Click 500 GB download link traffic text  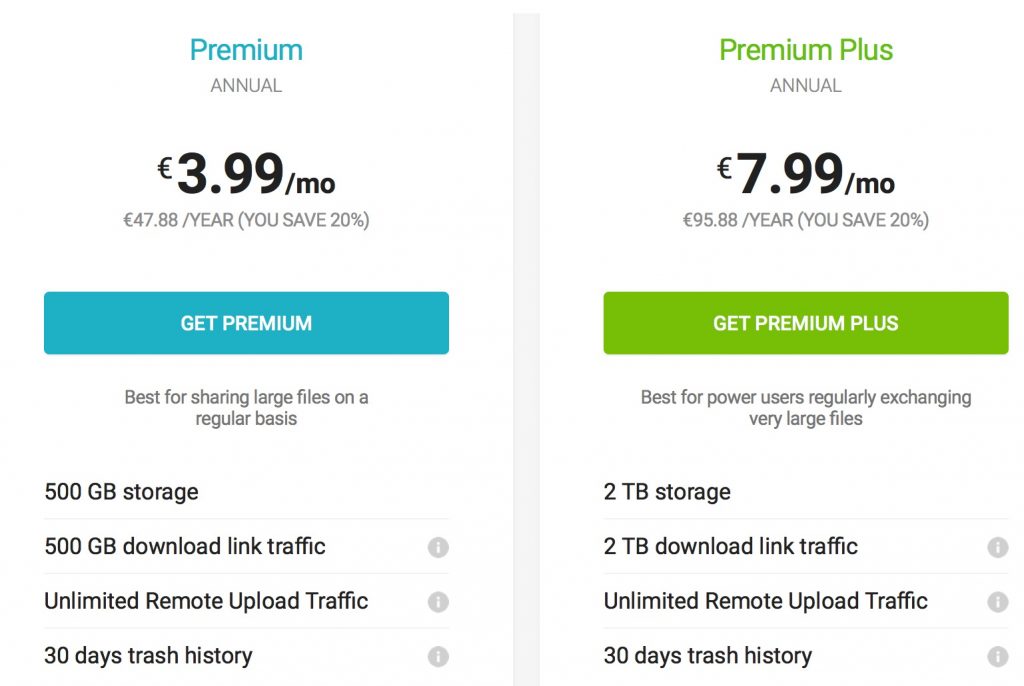(185, 546)
